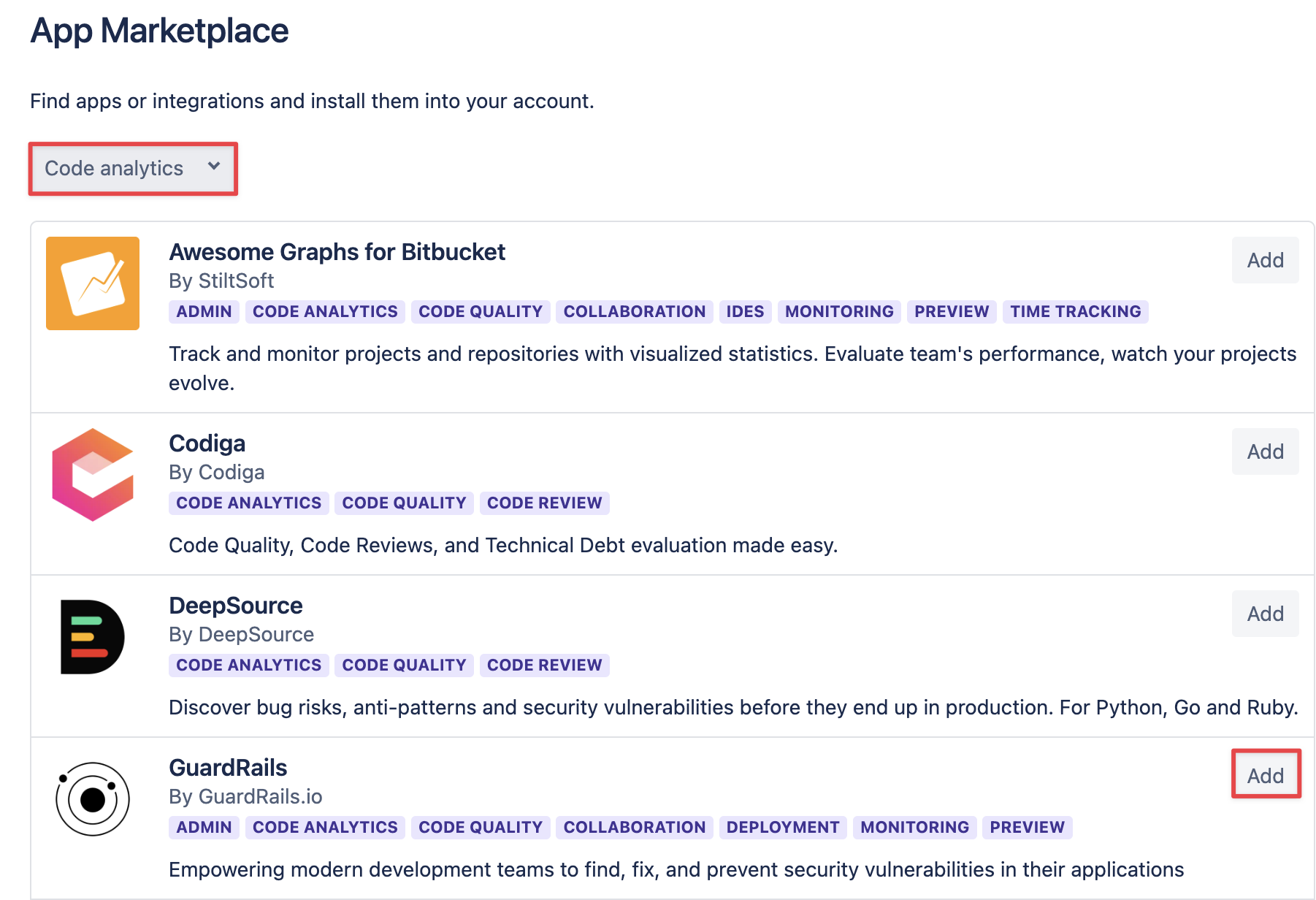
Task: Click the IDES tag
Action: 745,312
